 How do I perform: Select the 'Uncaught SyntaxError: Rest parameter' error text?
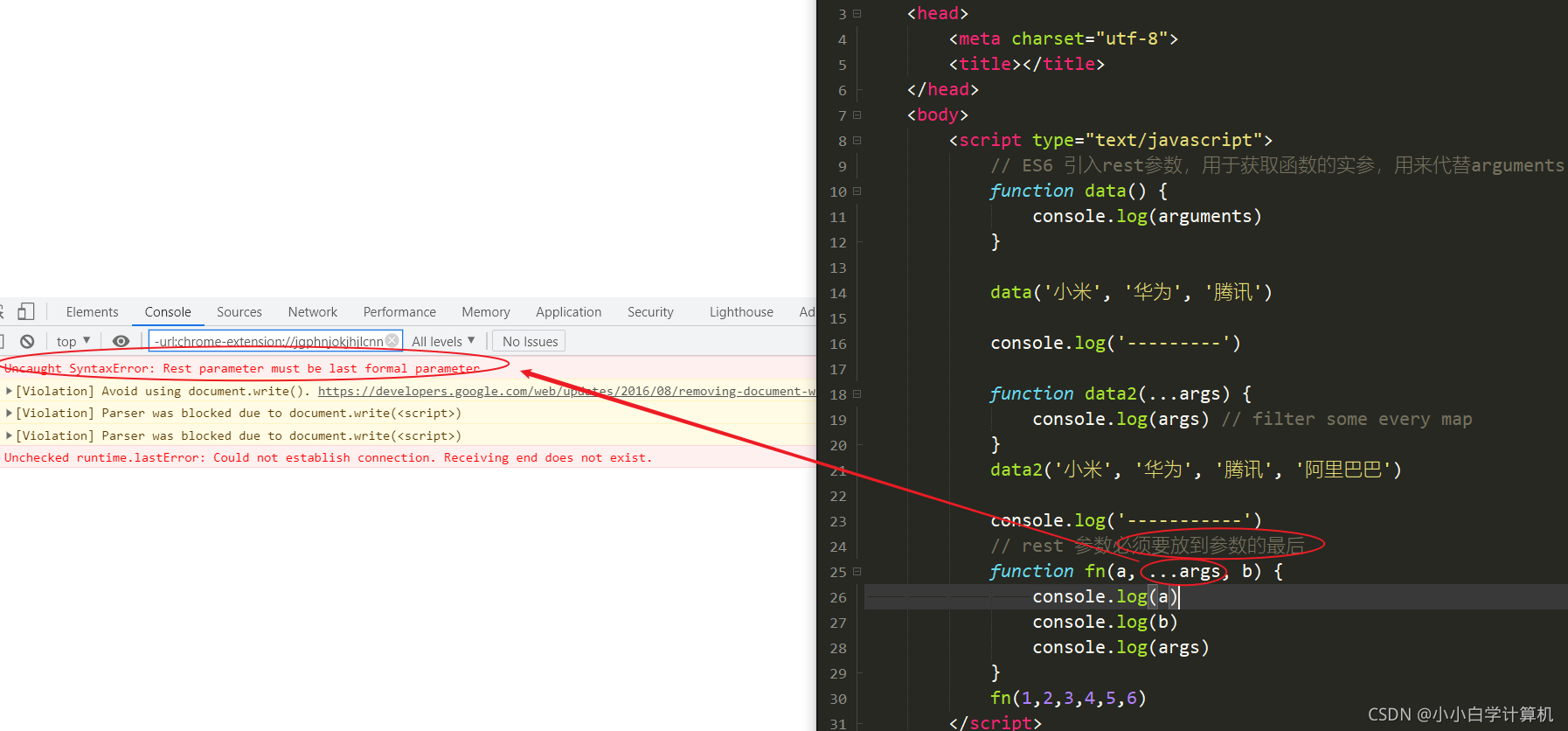pyautogui.click(x=242, y=368)
